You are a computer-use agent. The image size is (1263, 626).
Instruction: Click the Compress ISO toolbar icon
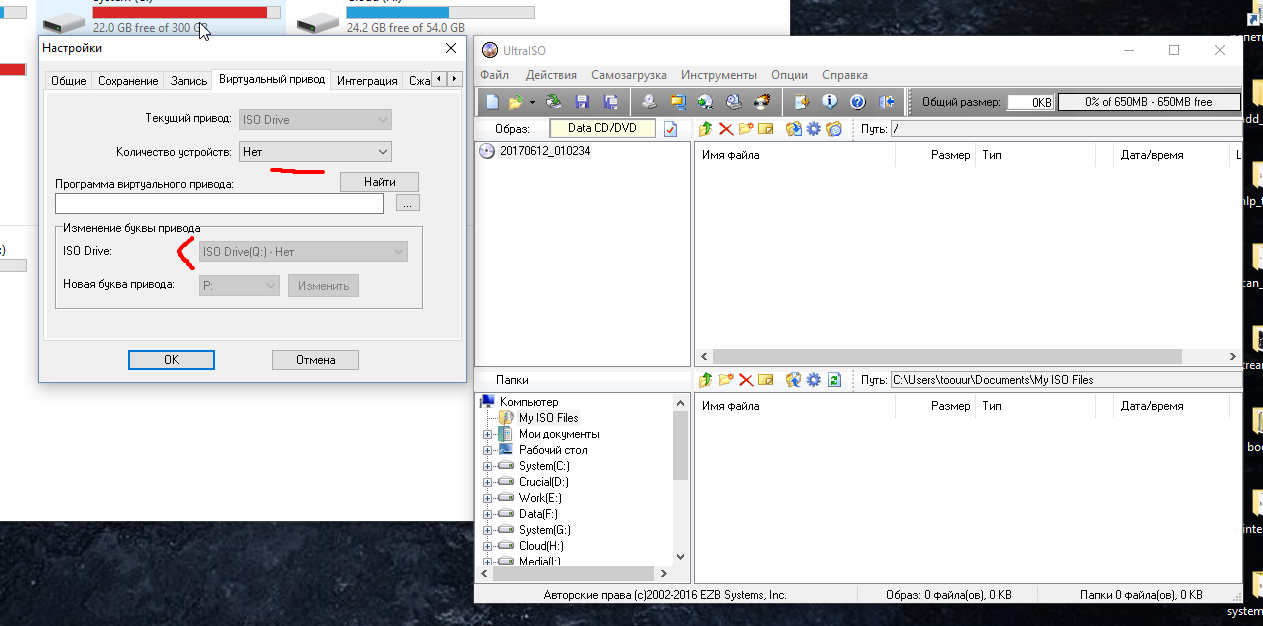pos(677,102)
